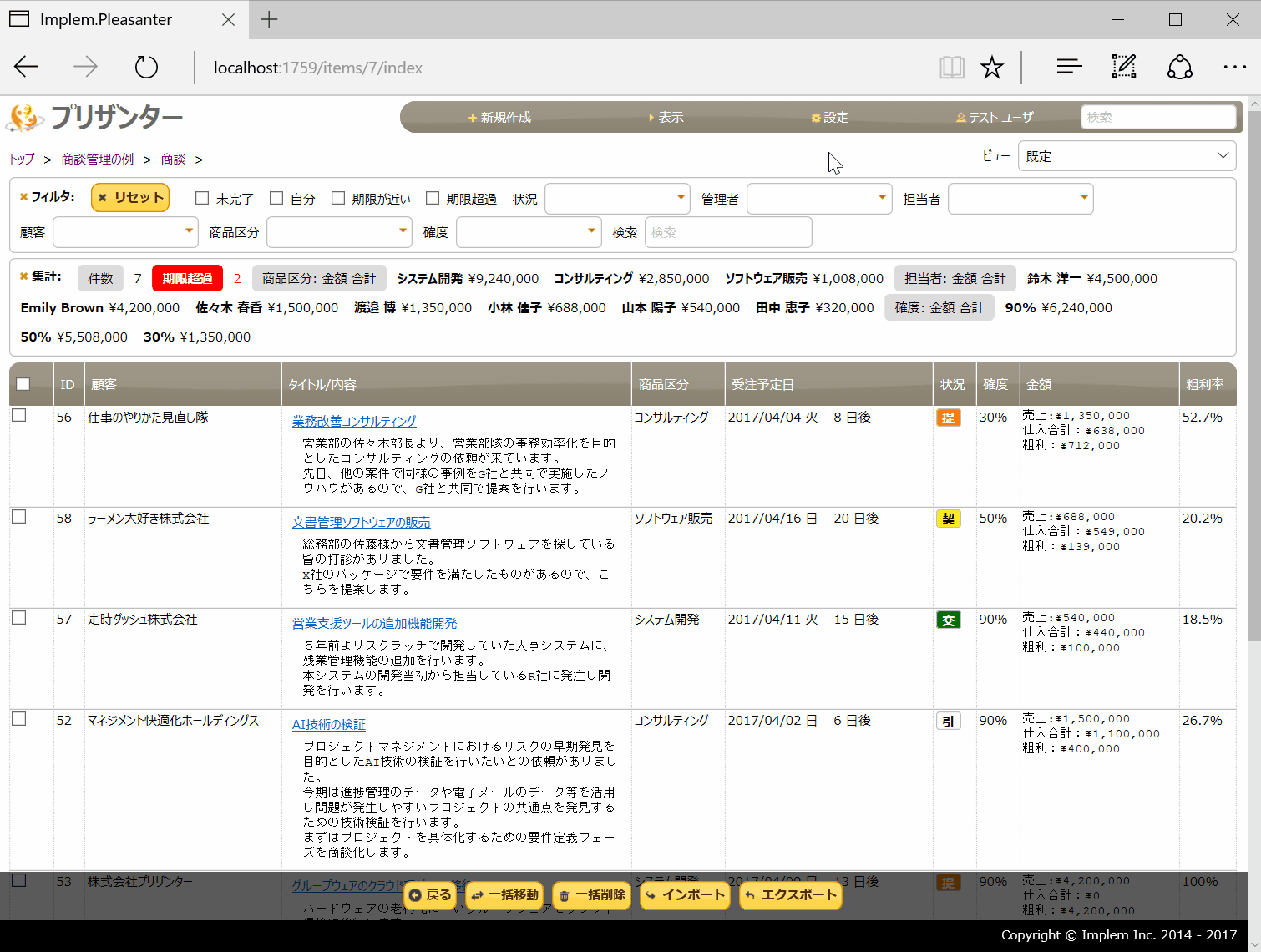Expand the 商品区分 filter dropdown

(339, 232)
